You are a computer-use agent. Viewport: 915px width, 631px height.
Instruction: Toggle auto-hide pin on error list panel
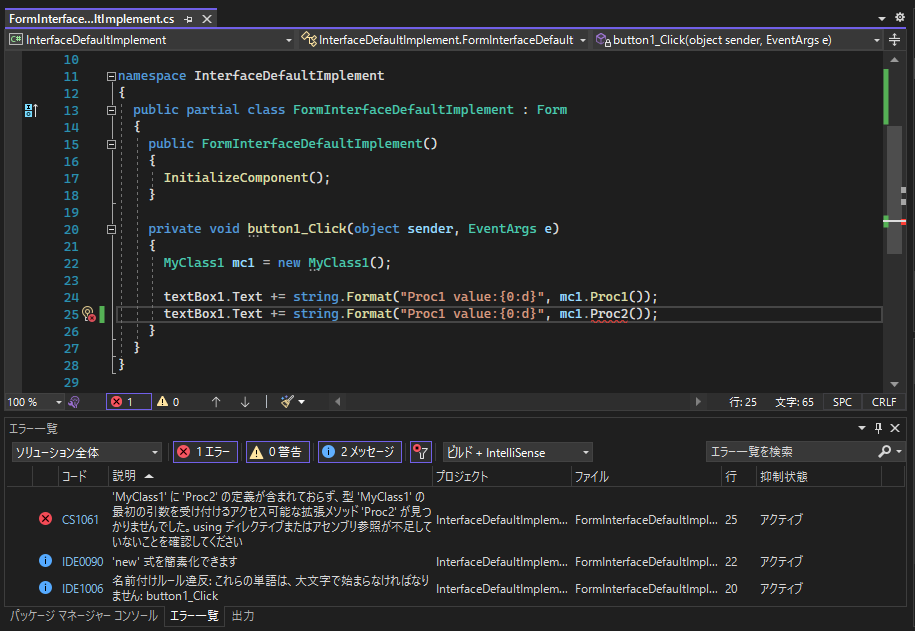878,428
